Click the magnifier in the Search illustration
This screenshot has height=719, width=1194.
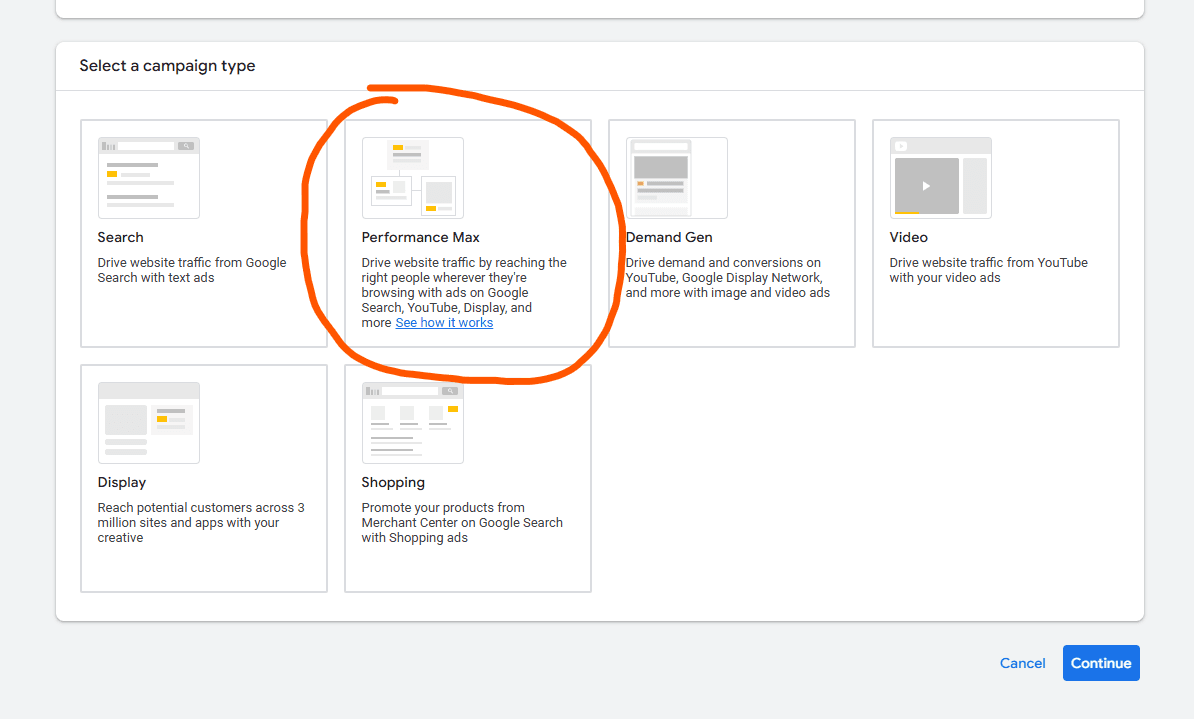(x=186, y=146)
